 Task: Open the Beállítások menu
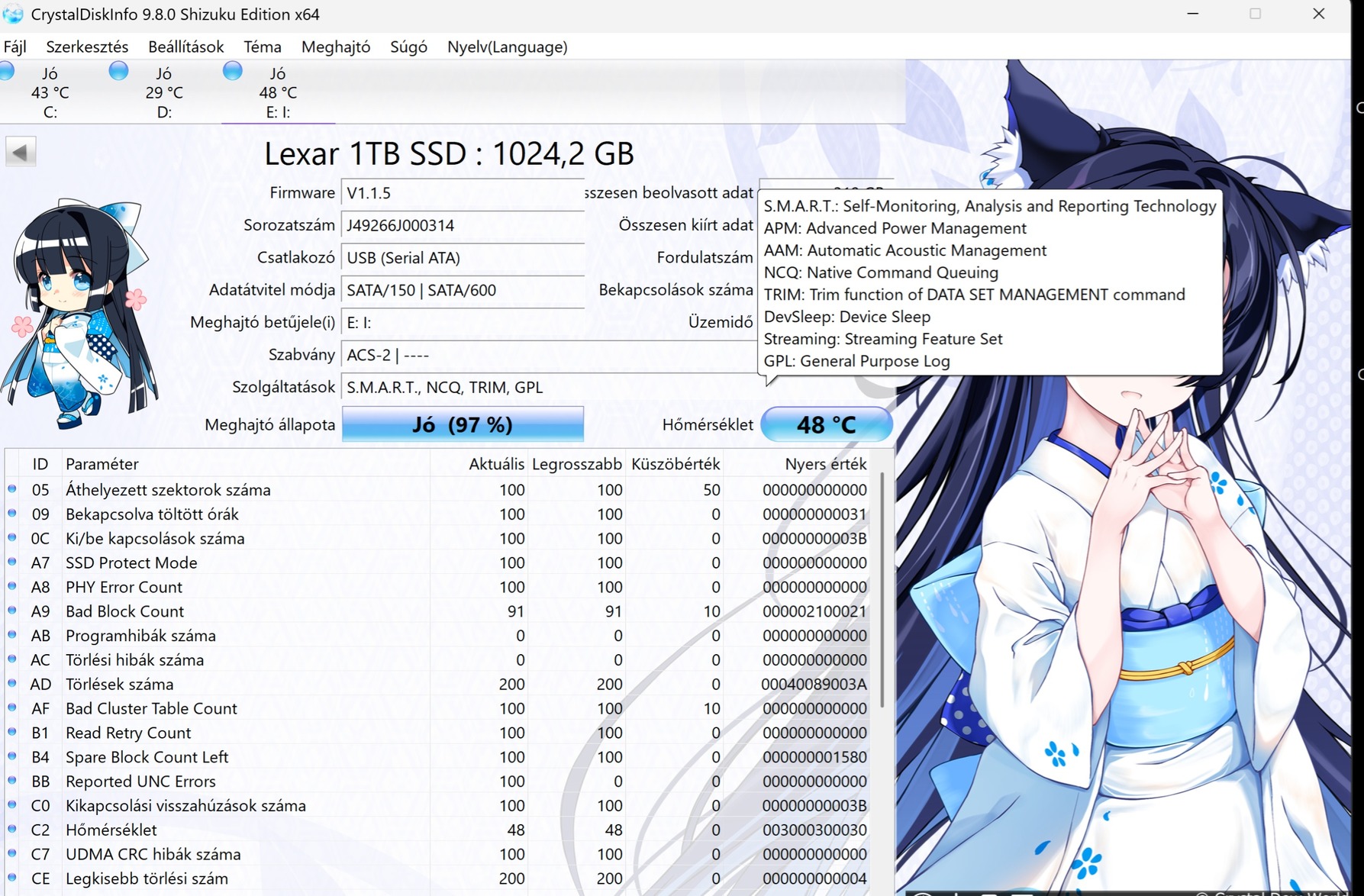tap(186, 47)
